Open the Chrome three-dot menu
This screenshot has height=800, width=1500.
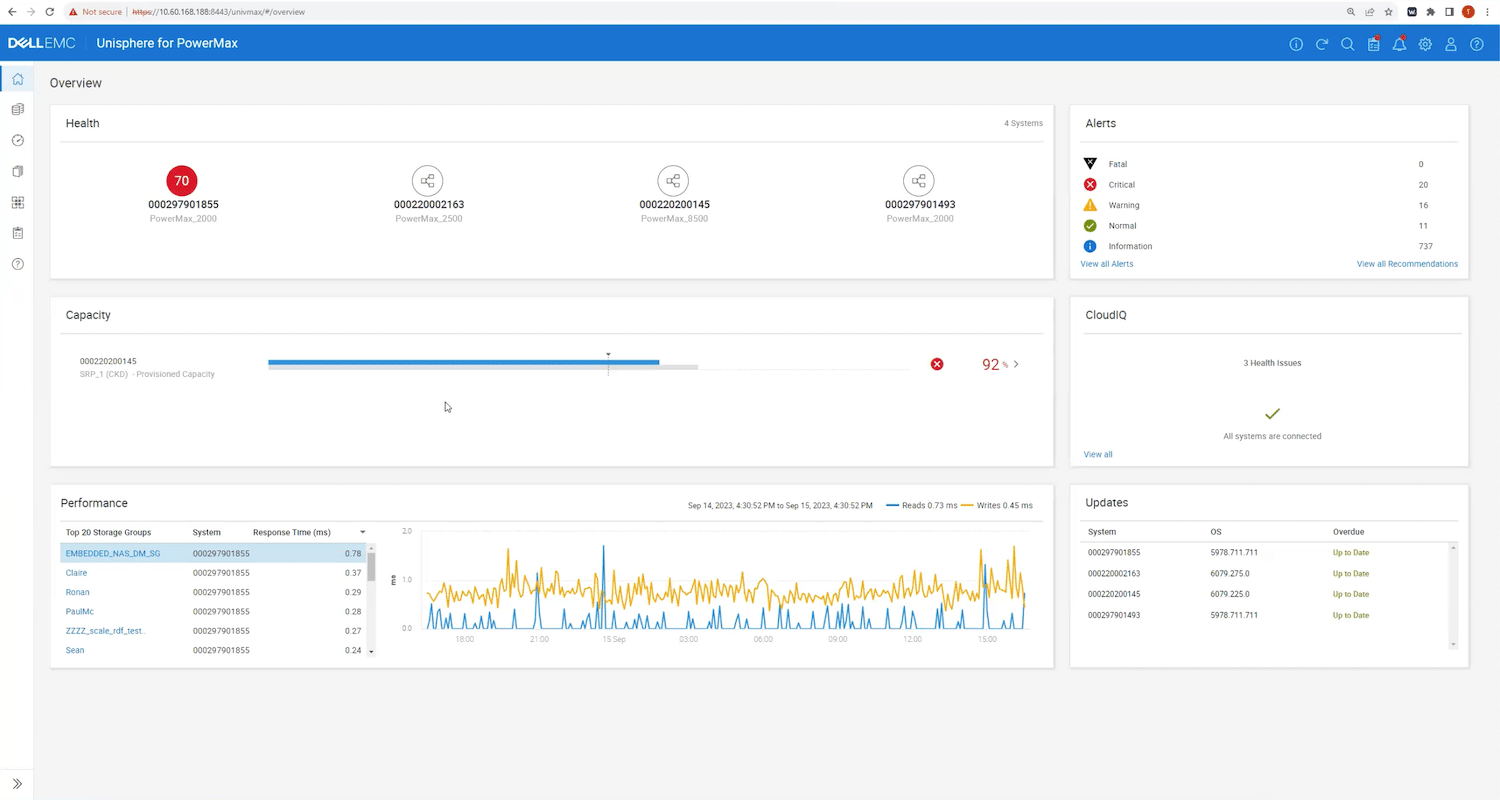[x=1486, y=12]
